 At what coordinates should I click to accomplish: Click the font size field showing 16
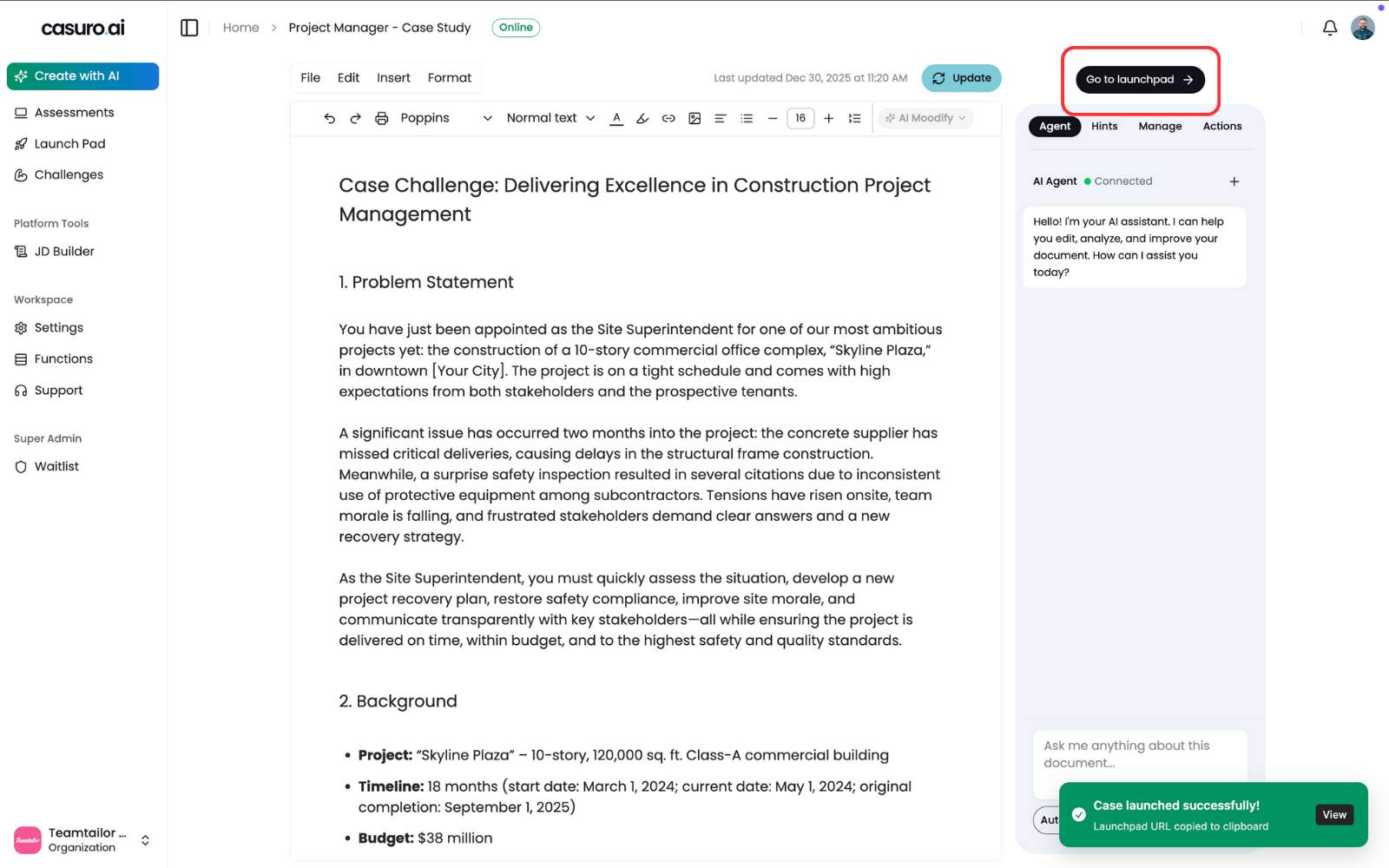[800, 118]
